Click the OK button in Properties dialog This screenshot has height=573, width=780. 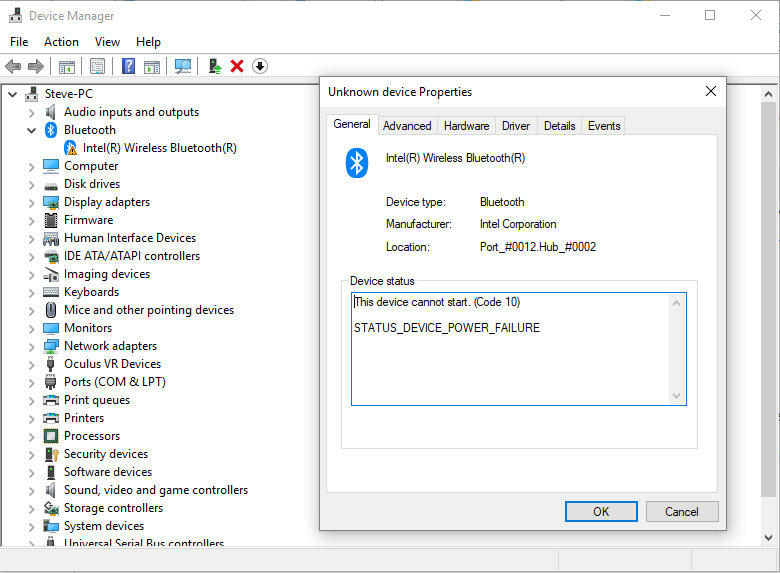tap(601, 511)
